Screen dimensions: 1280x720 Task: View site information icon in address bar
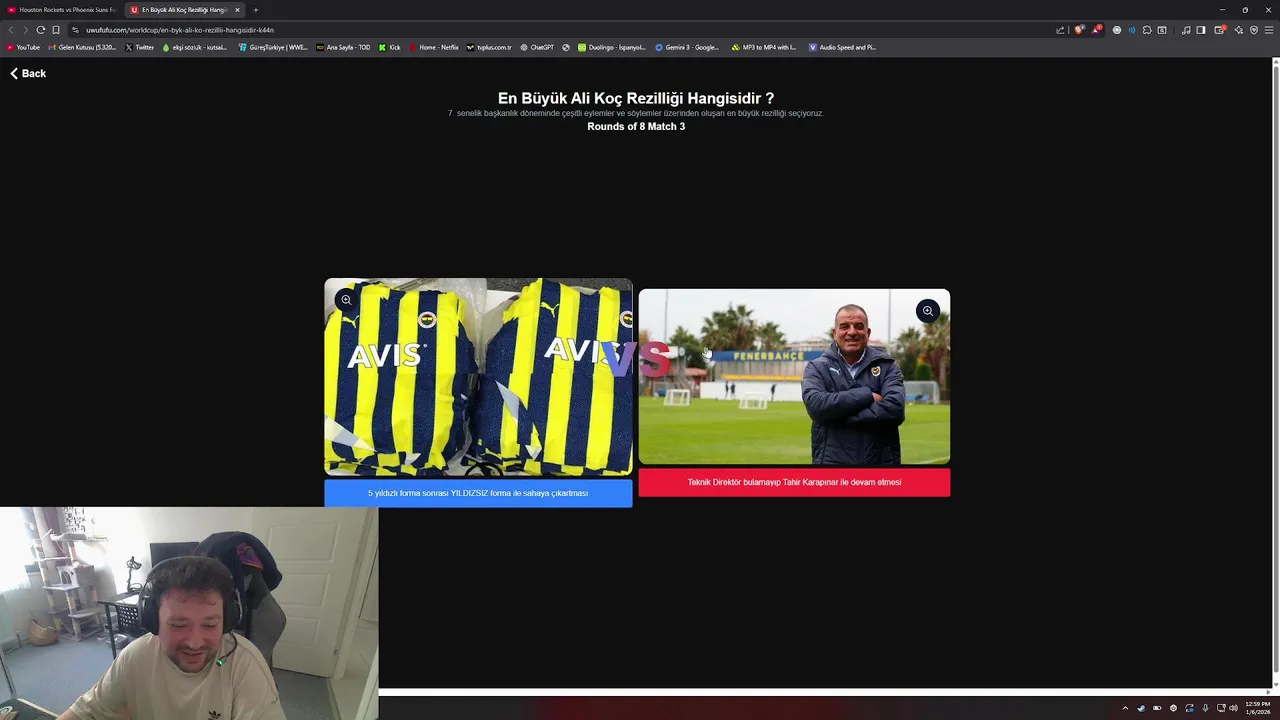point(75,30)
